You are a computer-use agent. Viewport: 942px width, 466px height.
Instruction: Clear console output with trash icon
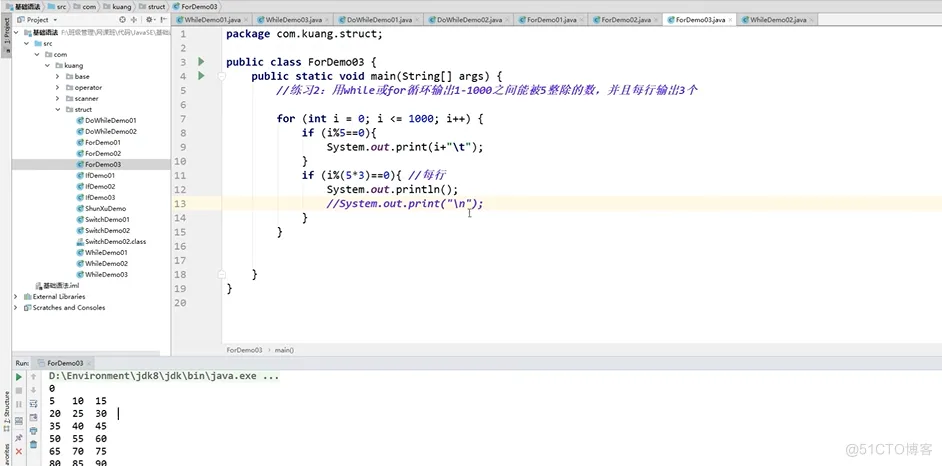pyautogui.click(x=34, y=444)
